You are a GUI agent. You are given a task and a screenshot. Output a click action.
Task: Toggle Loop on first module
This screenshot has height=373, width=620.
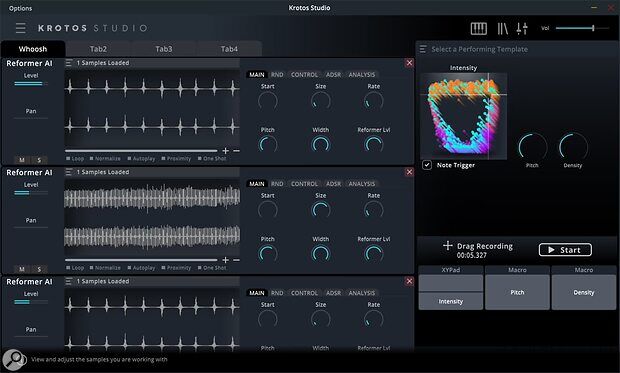75,159
